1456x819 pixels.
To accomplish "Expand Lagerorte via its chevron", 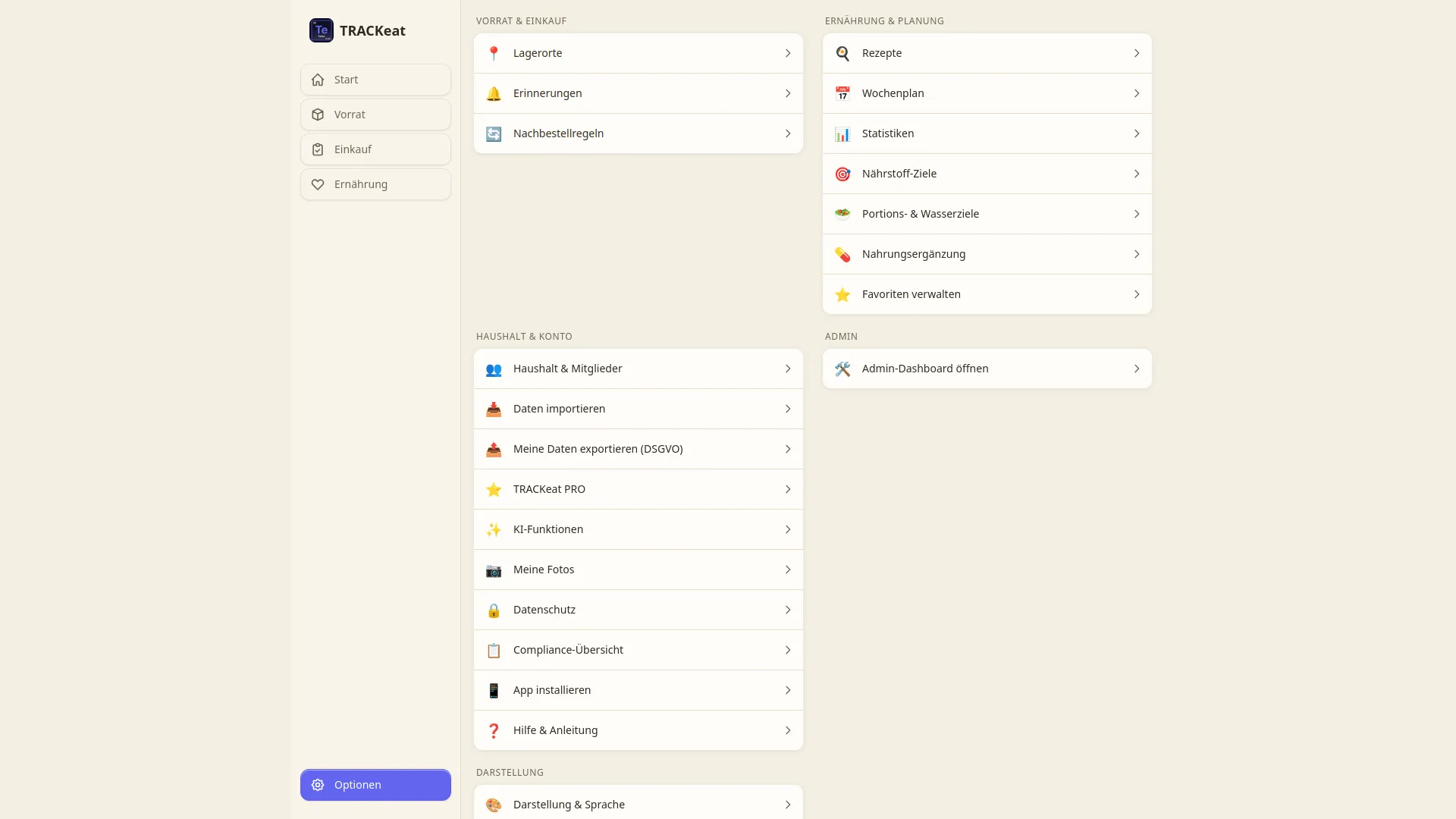I will click(x=788, y=53).
